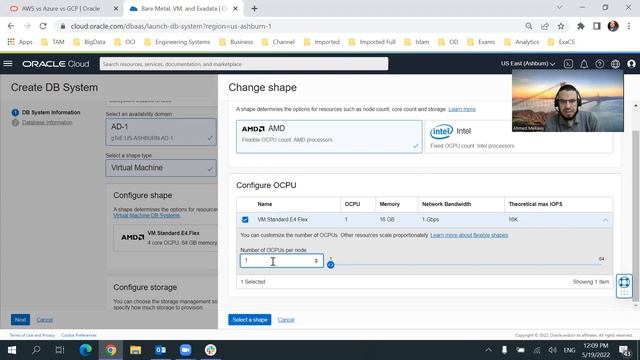Open the browser side panel icon
This screenshot has height=360, width=640.
(597, 26)
